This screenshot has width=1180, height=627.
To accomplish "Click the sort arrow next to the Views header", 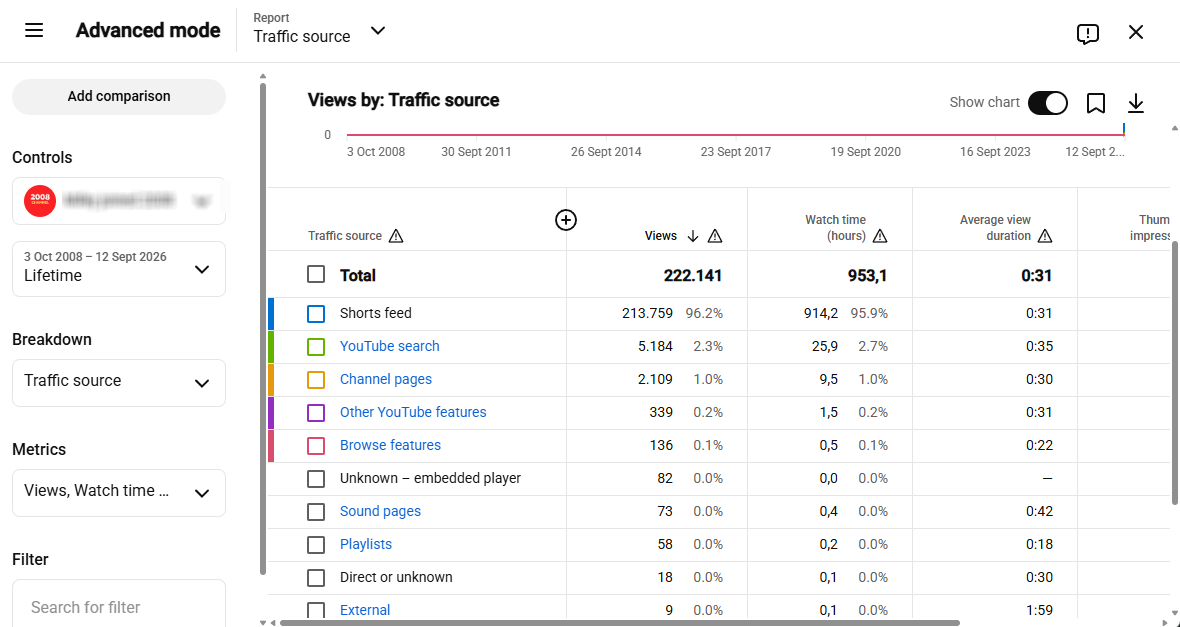I will [693, 236].
